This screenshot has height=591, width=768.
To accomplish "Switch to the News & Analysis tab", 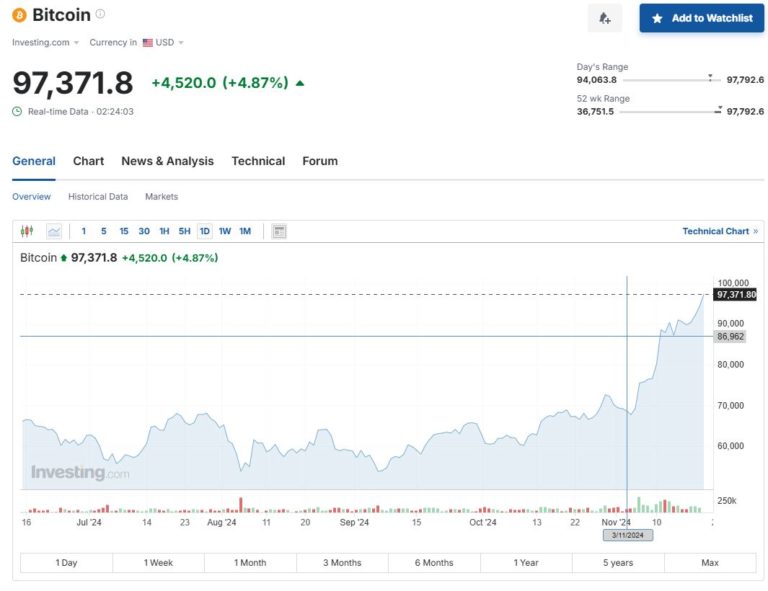I will coord(167,161).
